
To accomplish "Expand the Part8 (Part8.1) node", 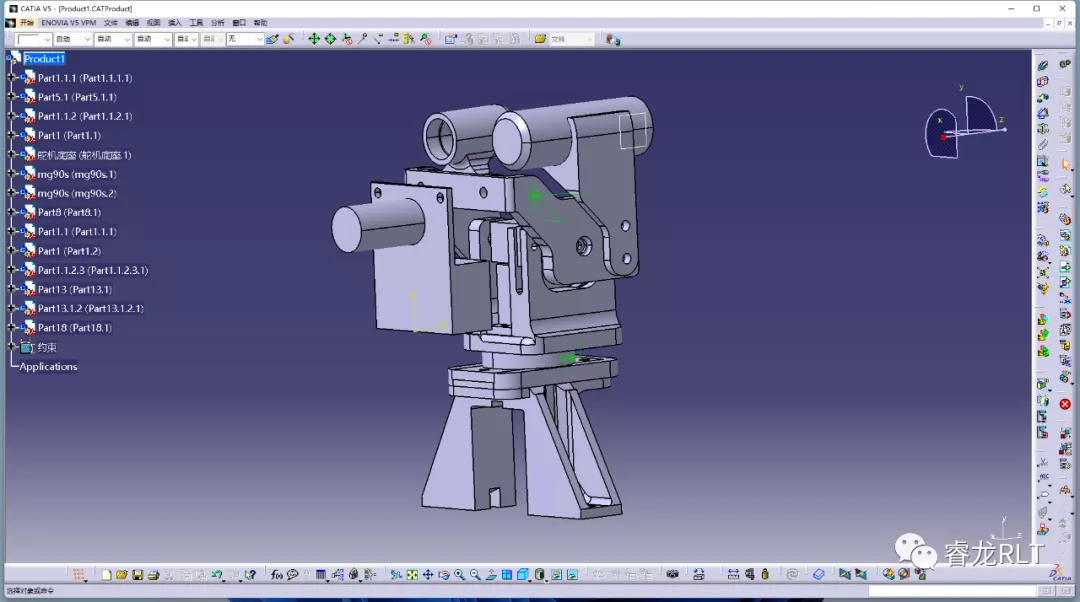I will tap(11, 212).
